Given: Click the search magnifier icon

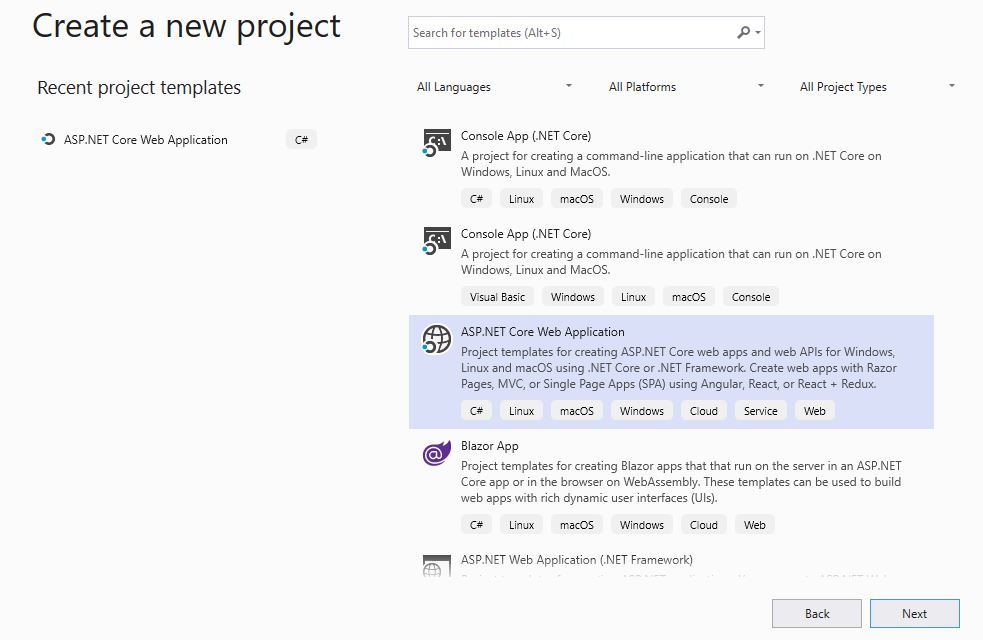Looking at the screenshot, I should point(743,32).
